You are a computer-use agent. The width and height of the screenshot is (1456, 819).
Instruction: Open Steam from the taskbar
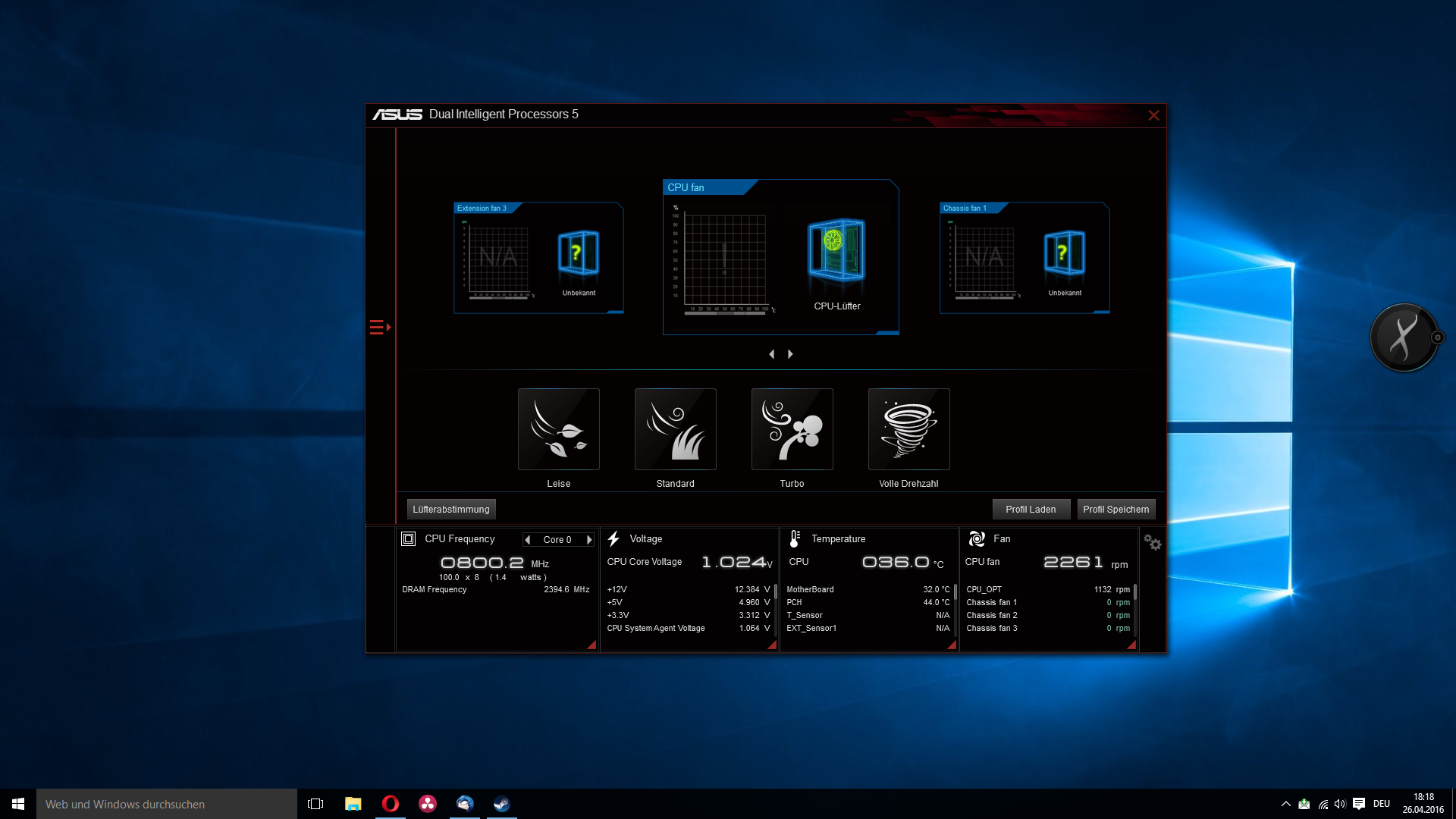(x=501, y=804)
